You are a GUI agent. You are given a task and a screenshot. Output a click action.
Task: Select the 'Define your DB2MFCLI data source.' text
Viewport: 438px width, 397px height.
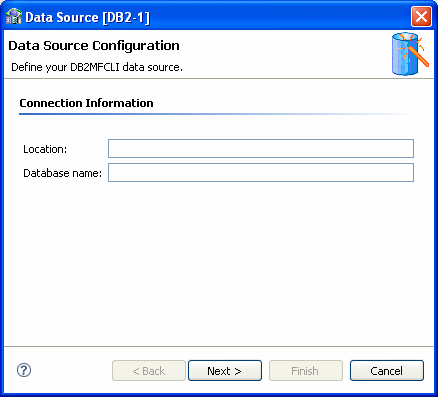[x=97, y=67]
